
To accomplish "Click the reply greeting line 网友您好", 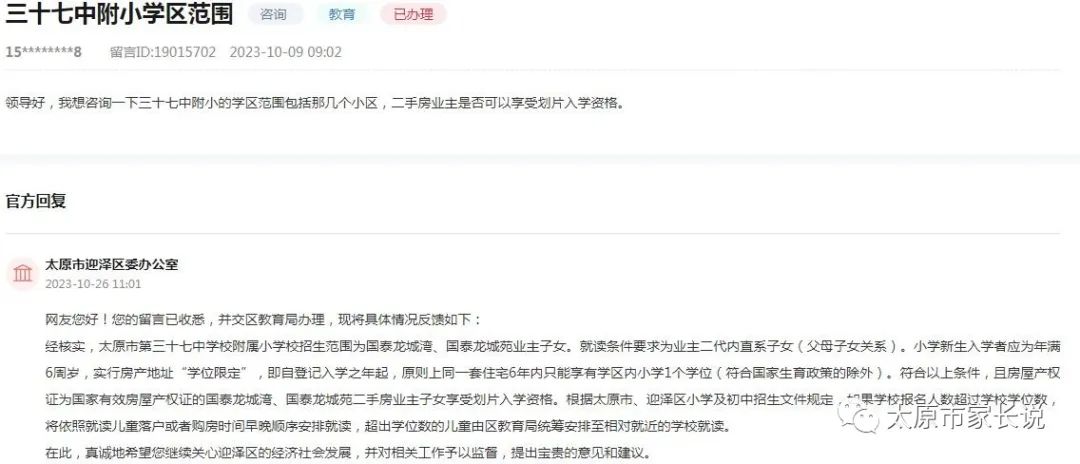I will click(264, 319).
